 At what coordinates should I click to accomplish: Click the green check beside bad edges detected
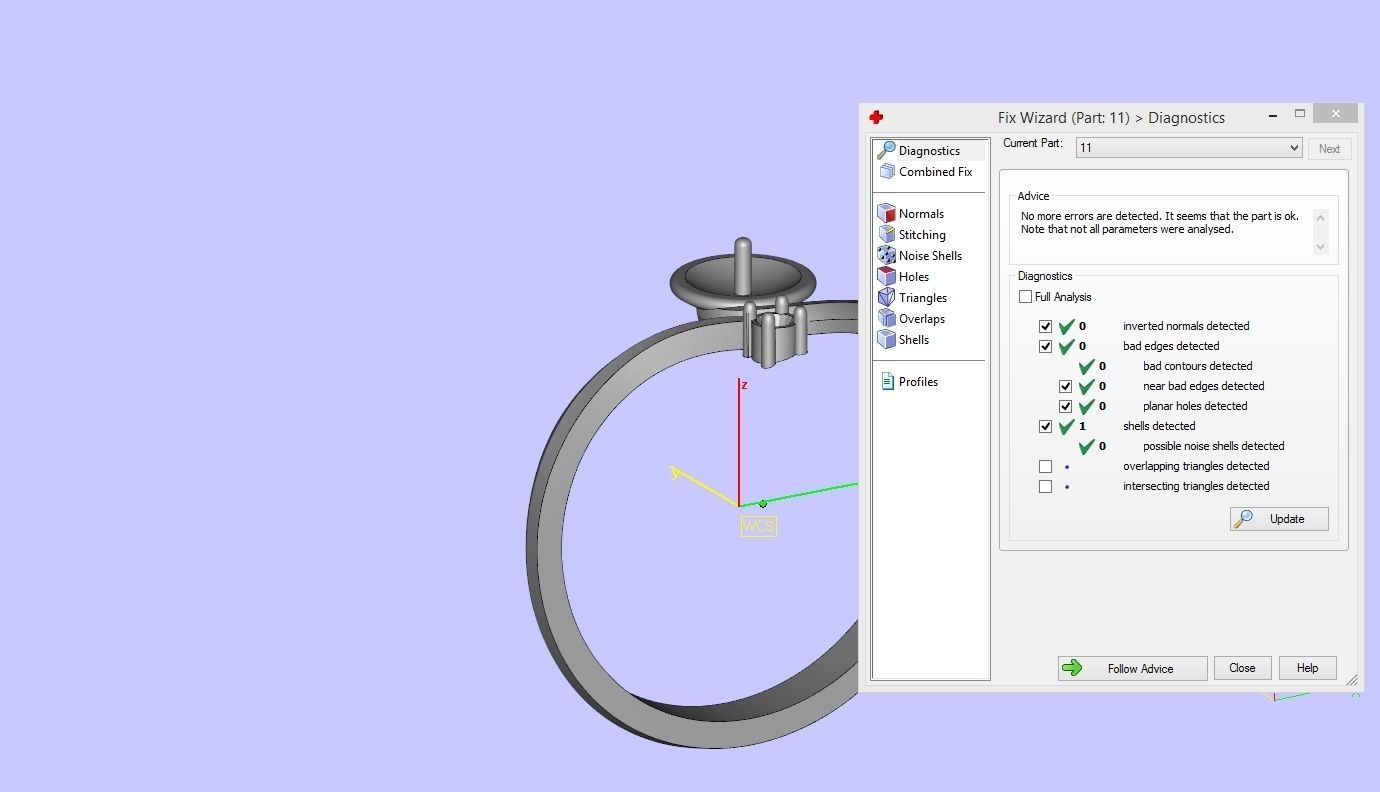[x=1067, y=346]
